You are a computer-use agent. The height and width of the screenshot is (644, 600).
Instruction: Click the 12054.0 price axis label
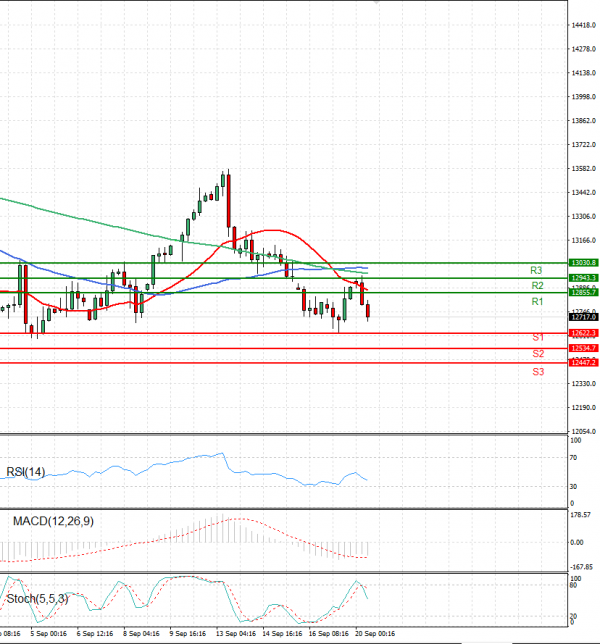[x=584, y=432]
